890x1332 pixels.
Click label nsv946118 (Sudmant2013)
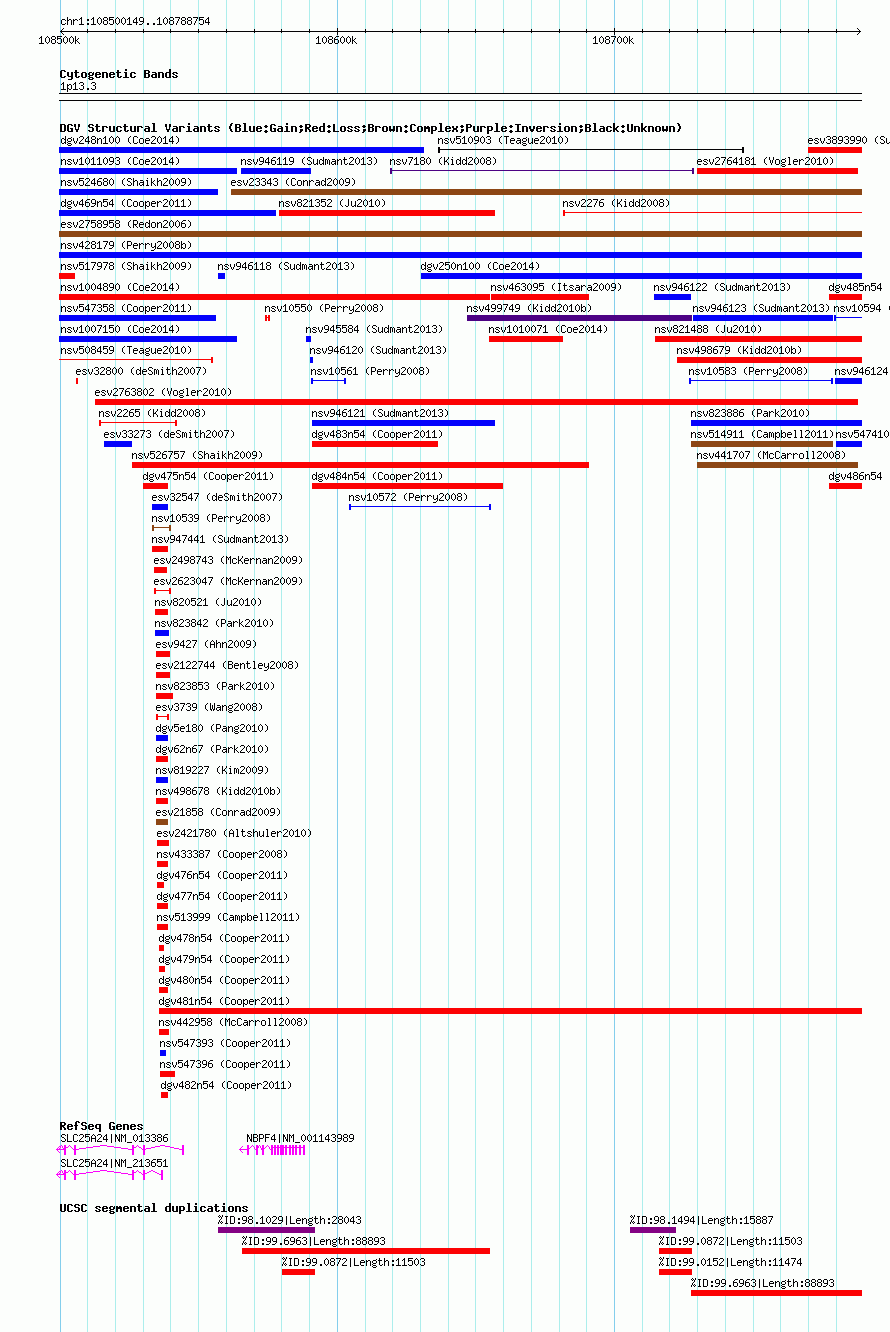coord(286,266)
